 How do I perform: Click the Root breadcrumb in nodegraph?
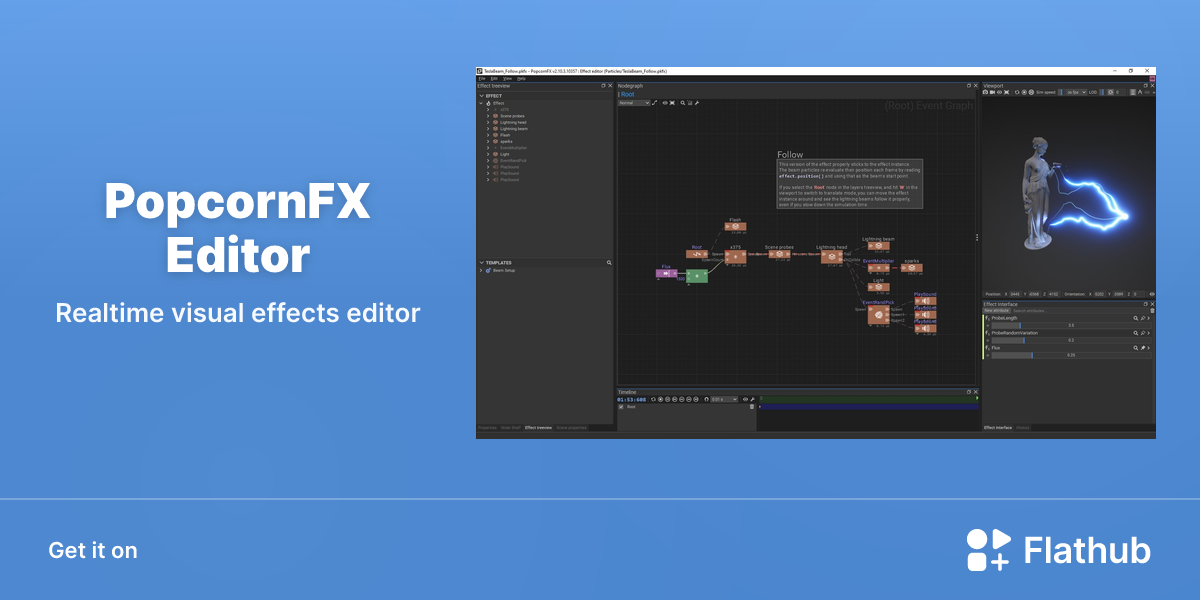[627, 94]
